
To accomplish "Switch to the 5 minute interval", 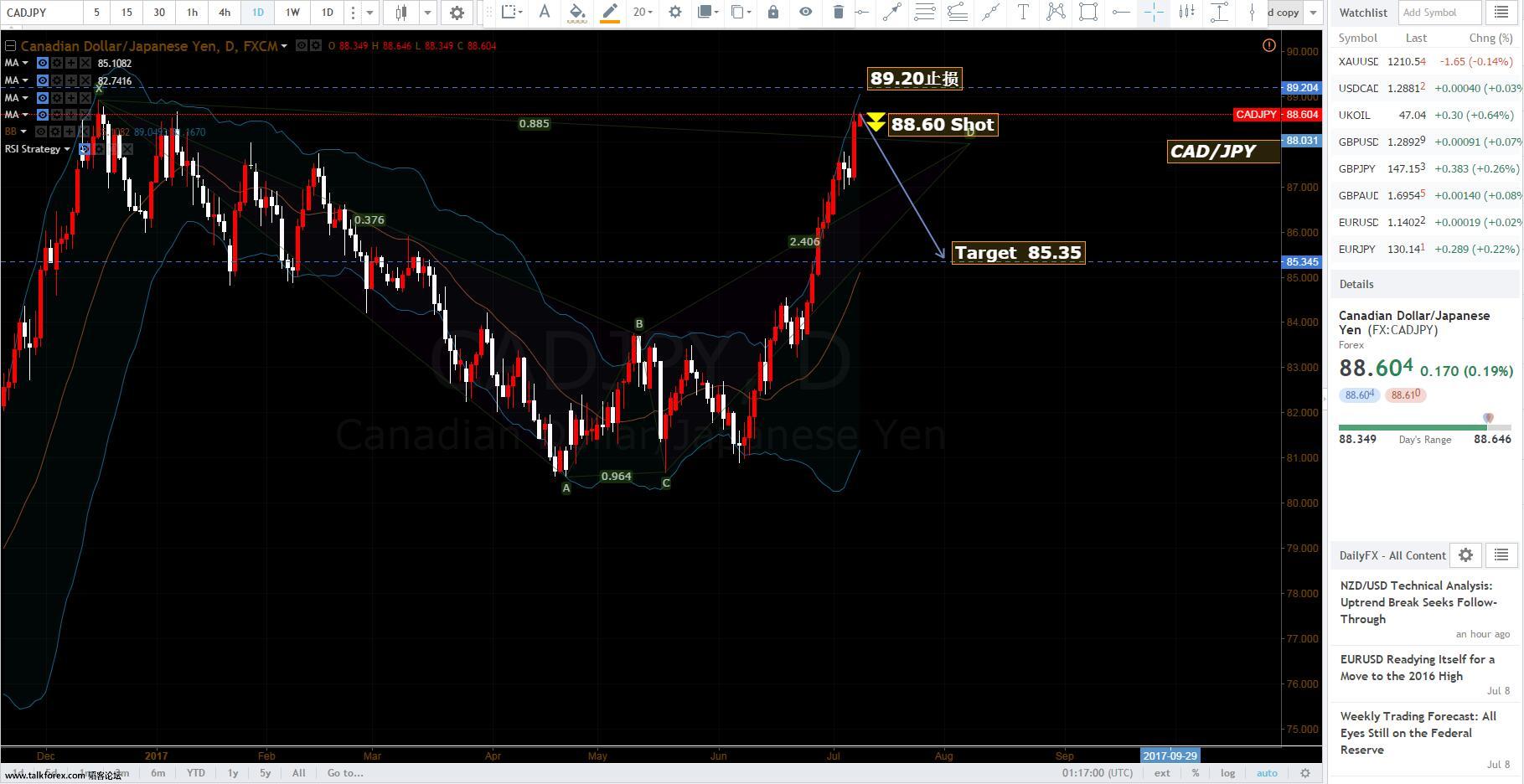I will point(96,13).
